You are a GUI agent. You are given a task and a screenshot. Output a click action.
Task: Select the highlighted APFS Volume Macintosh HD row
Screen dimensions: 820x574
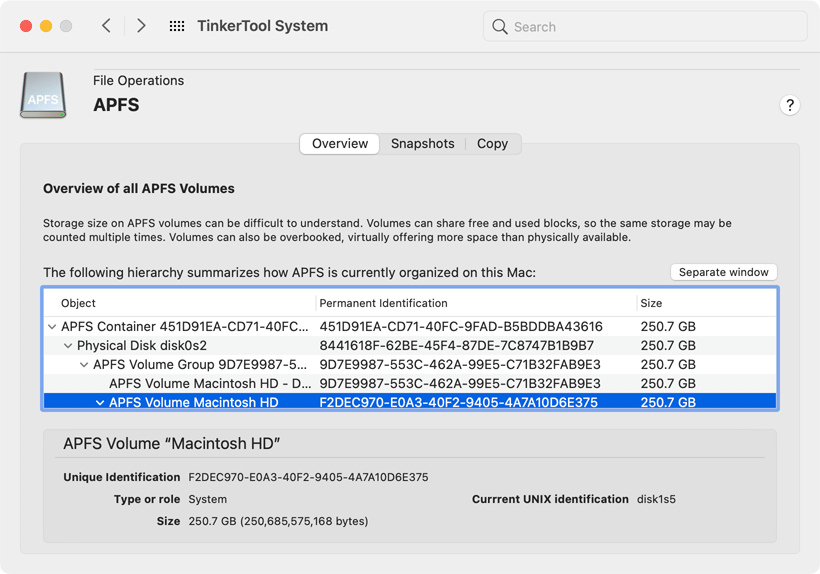(x=410, y=402)
